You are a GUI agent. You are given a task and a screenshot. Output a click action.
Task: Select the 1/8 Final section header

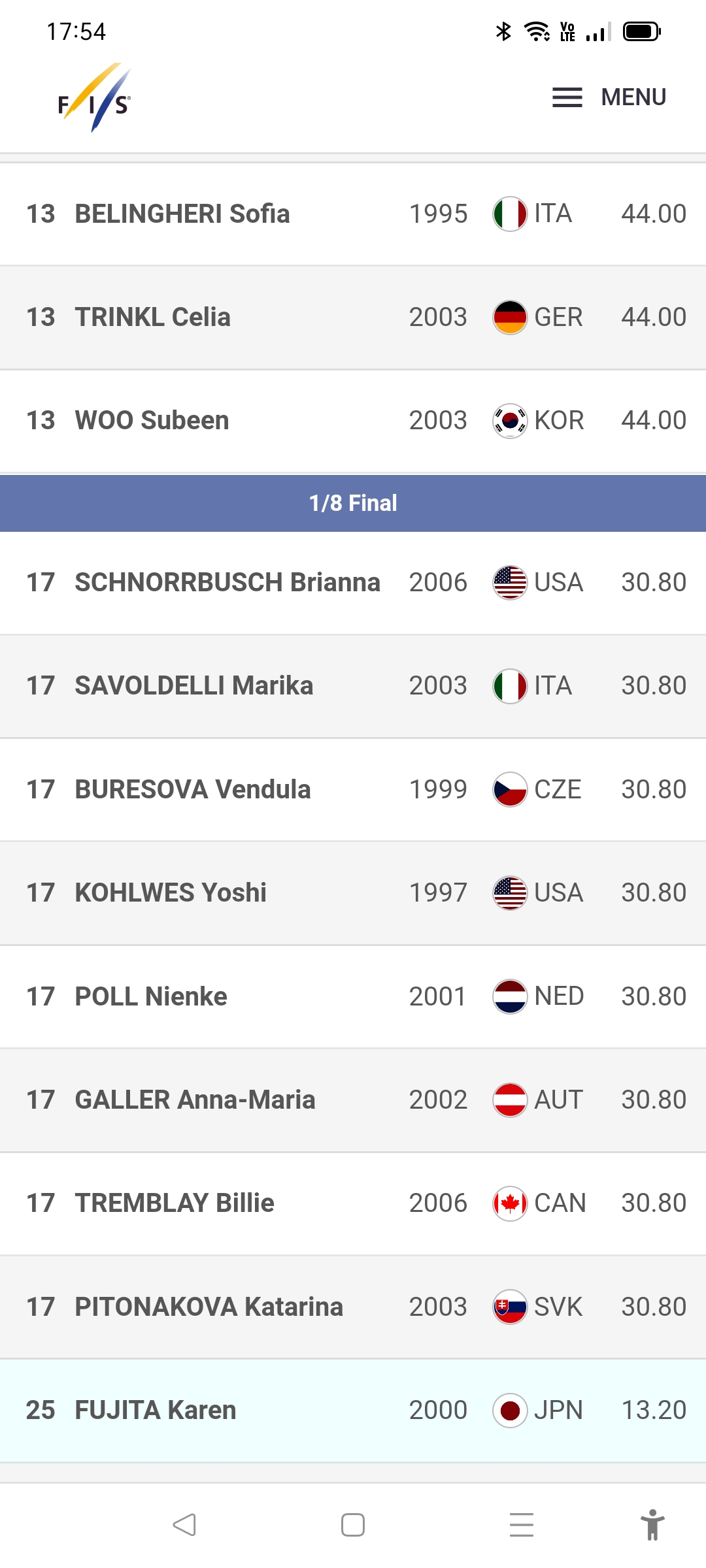tap(353, 503)
